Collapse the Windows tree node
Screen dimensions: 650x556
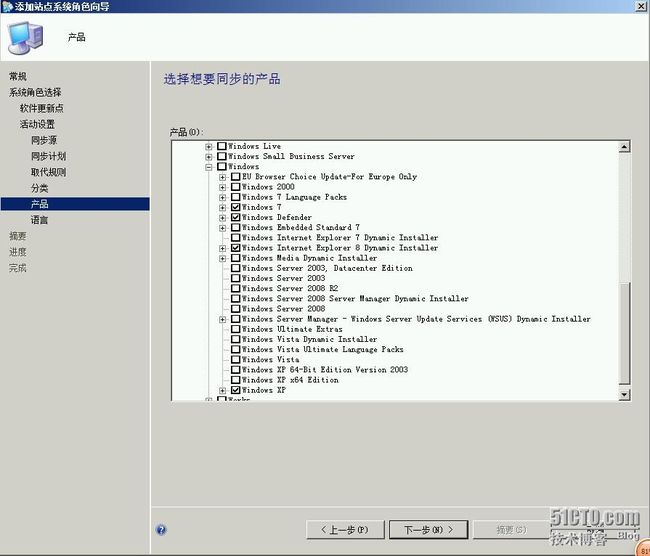[x=209, y=167]
